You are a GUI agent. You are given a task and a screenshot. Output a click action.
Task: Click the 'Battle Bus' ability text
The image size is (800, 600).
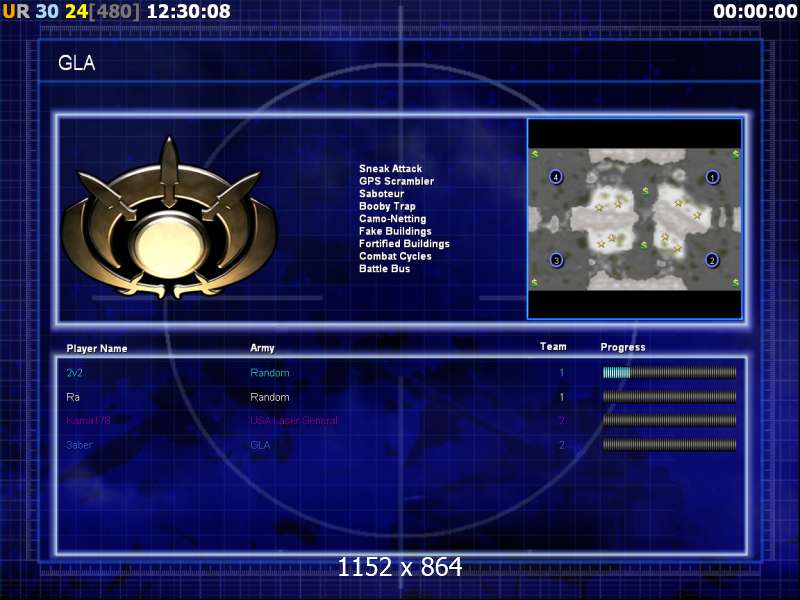click(384, 268)
